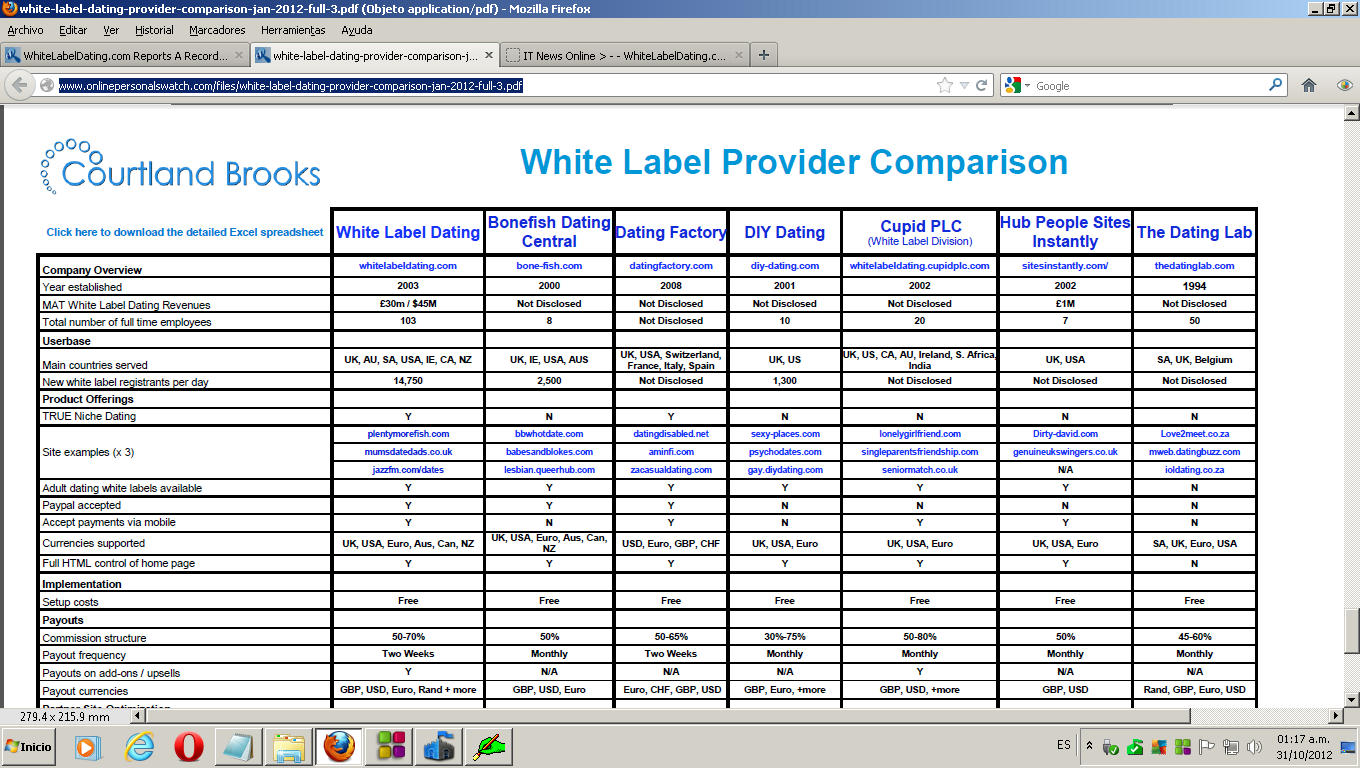This screenshot has width=1360, height=768.
Task: Click the ES language indicator in taskbar
Action: 1063,746
